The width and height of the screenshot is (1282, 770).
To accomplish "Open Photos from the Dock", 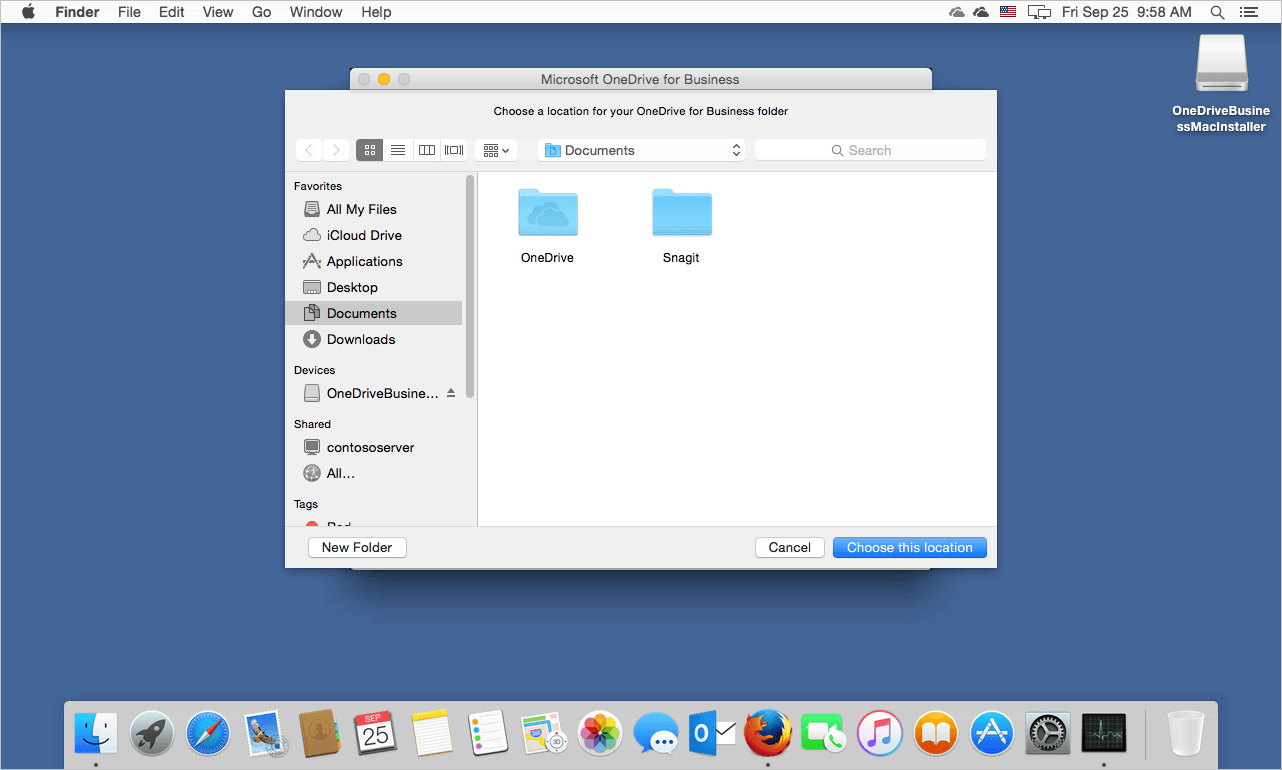I will pyautogui.click(x=601, y=734).
